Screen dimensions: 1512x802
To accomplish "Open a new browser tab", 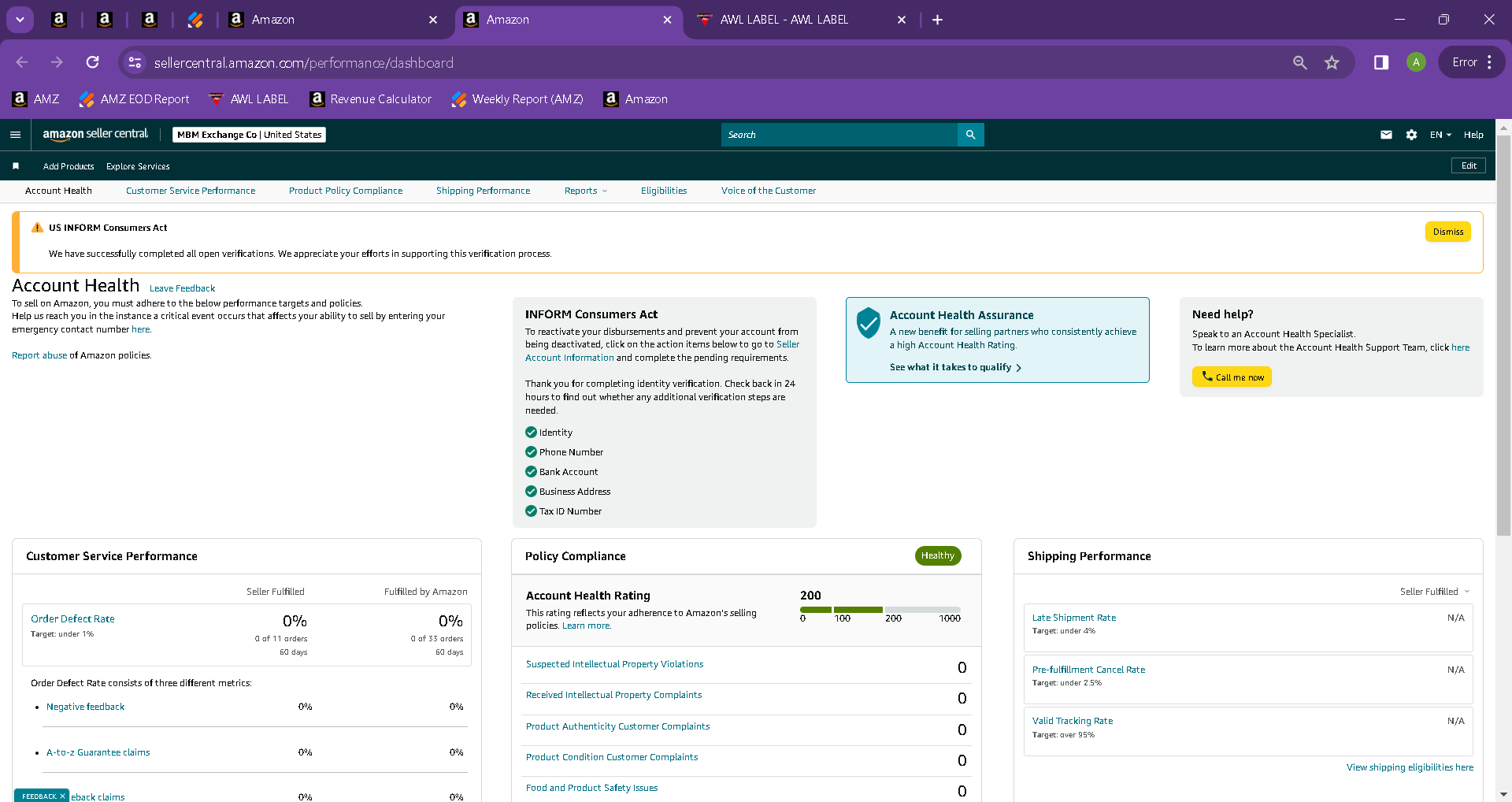I will click(x=937, y=20).
